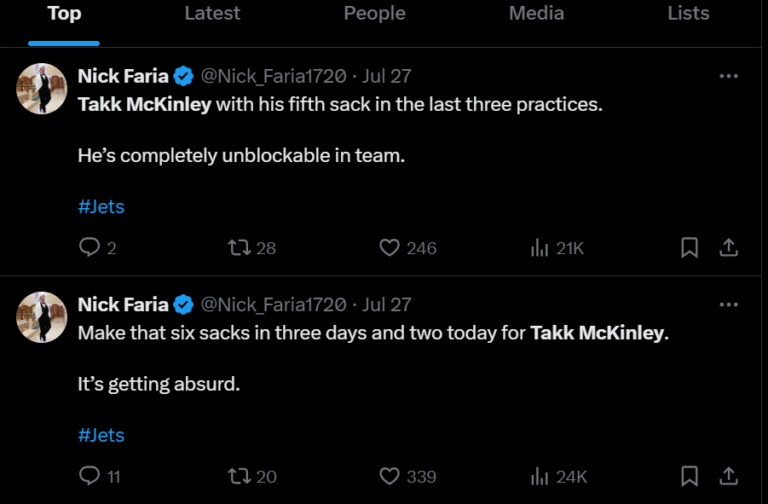Viewport: 768px width, 504px height.
Task: Like the 'It's getting absurd' tweet
Action: pyautogui.click(x=390, y=476)
